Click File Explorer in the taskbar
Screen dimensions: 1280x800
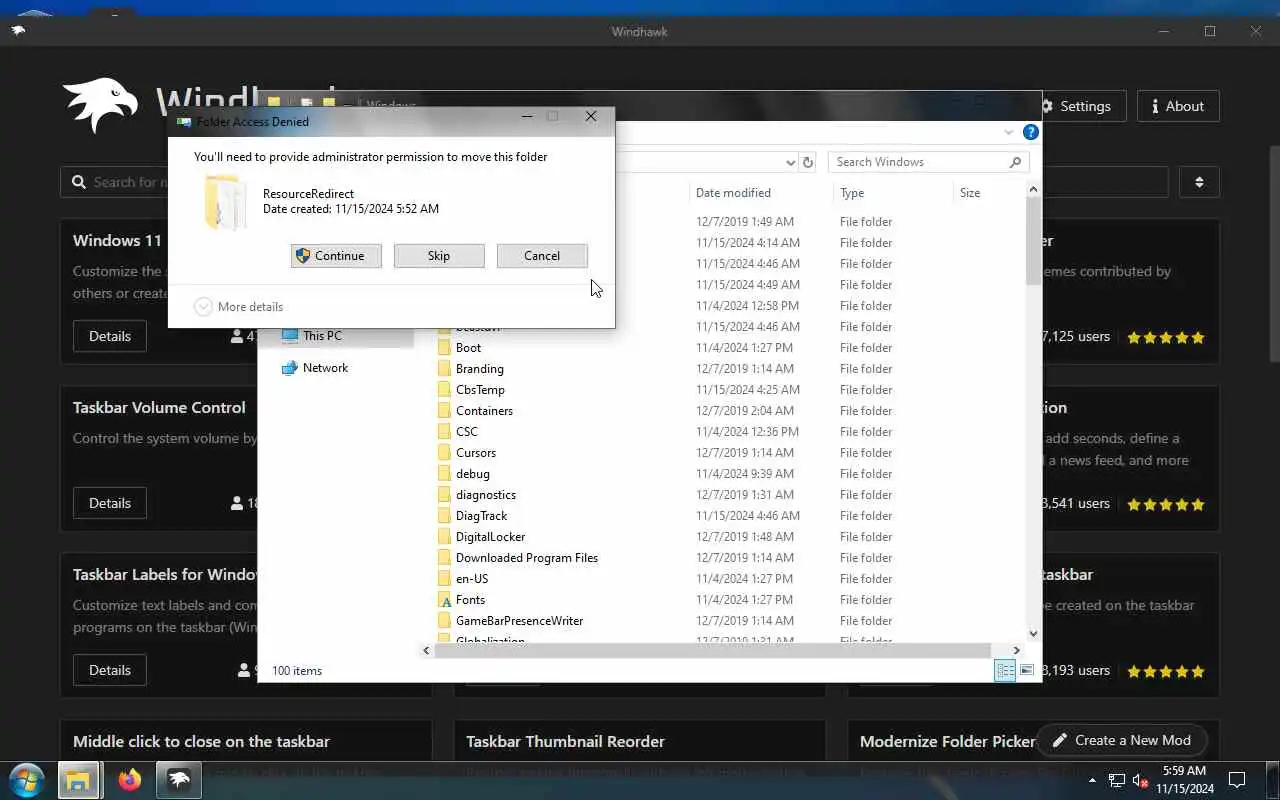[78, 780]
